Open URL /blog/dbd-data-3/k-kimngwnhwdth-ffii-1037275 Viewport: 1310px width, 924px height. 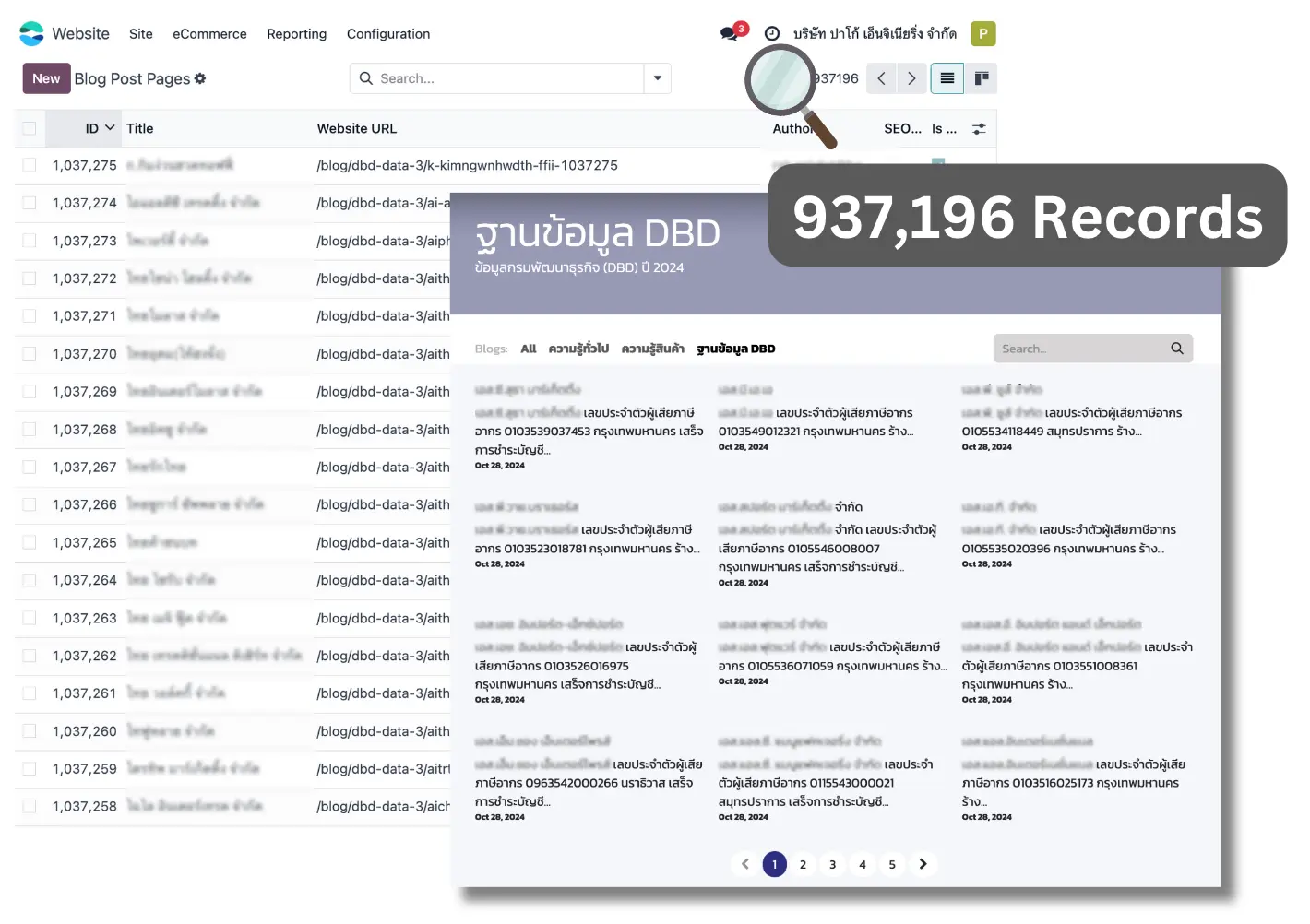pos(467,165)
